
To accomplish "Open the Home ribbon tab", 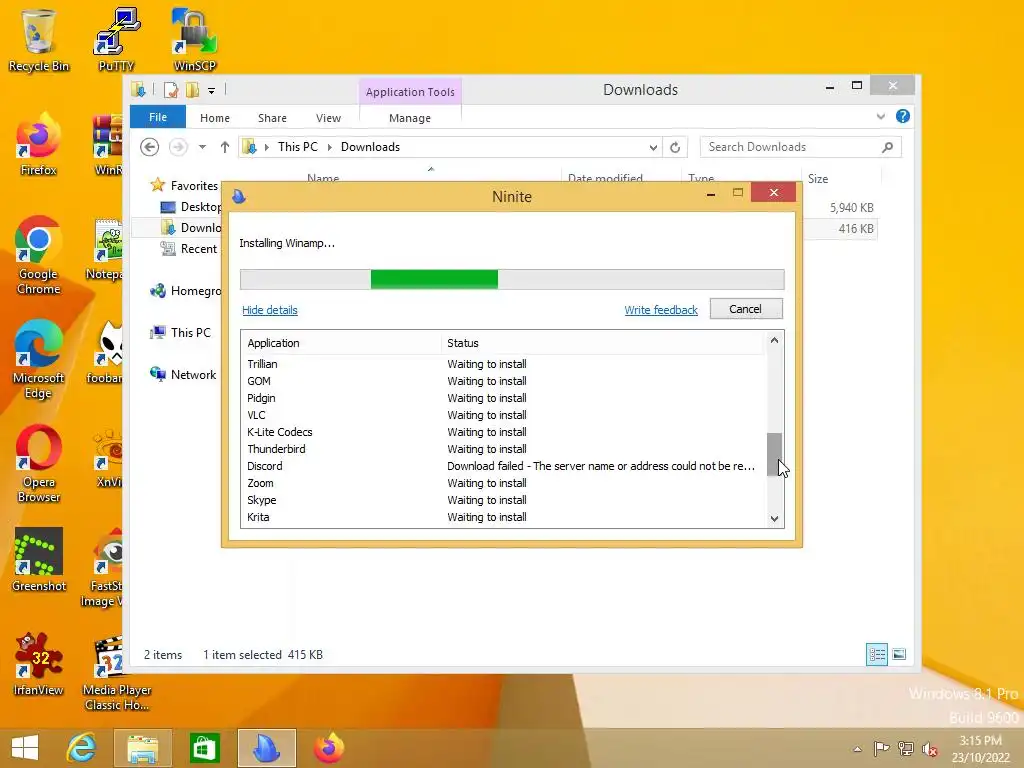I will [x=215, y=118].
